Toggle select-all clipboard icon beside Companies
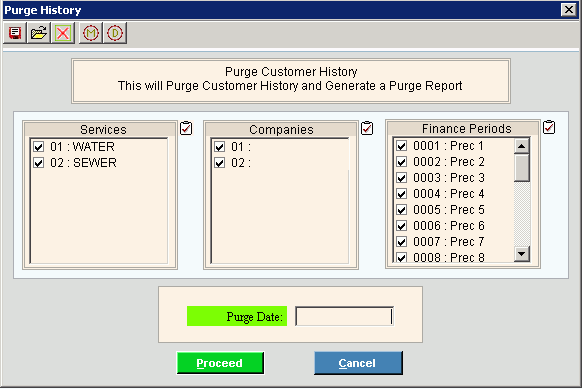 pos(367,128)
